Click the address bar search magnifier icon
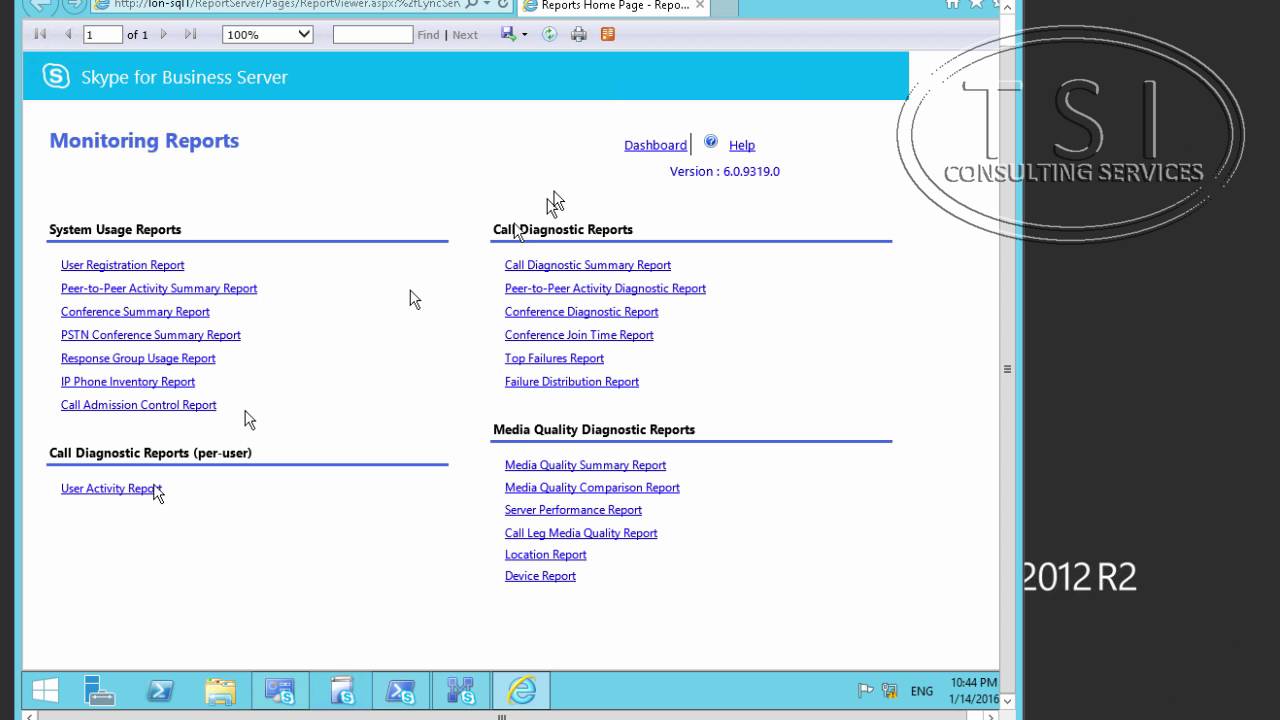 (x=470, y=5)
